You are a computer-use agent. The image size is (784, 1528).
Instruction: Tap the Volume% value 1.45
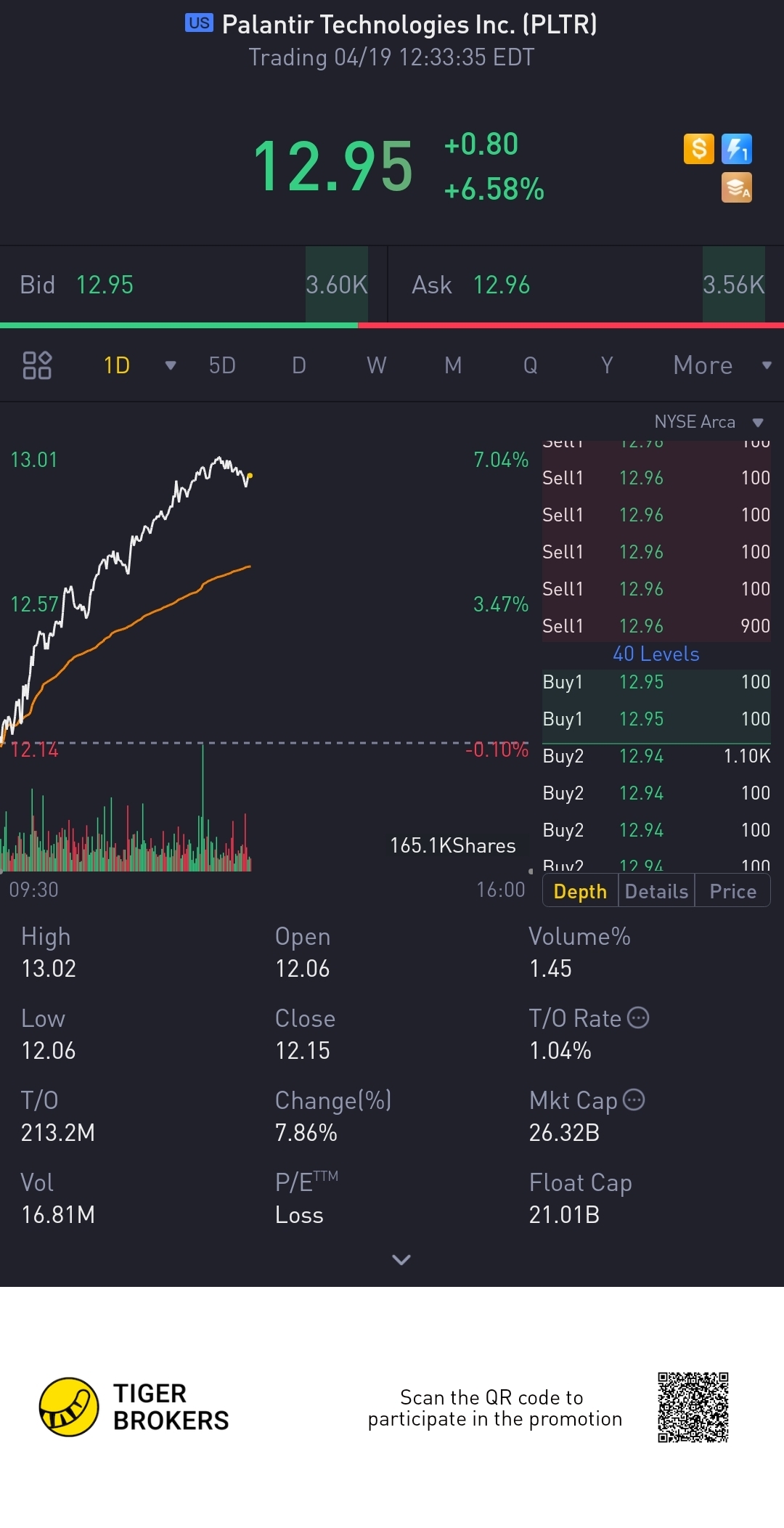pyautogui.click(x=550, y=968)
